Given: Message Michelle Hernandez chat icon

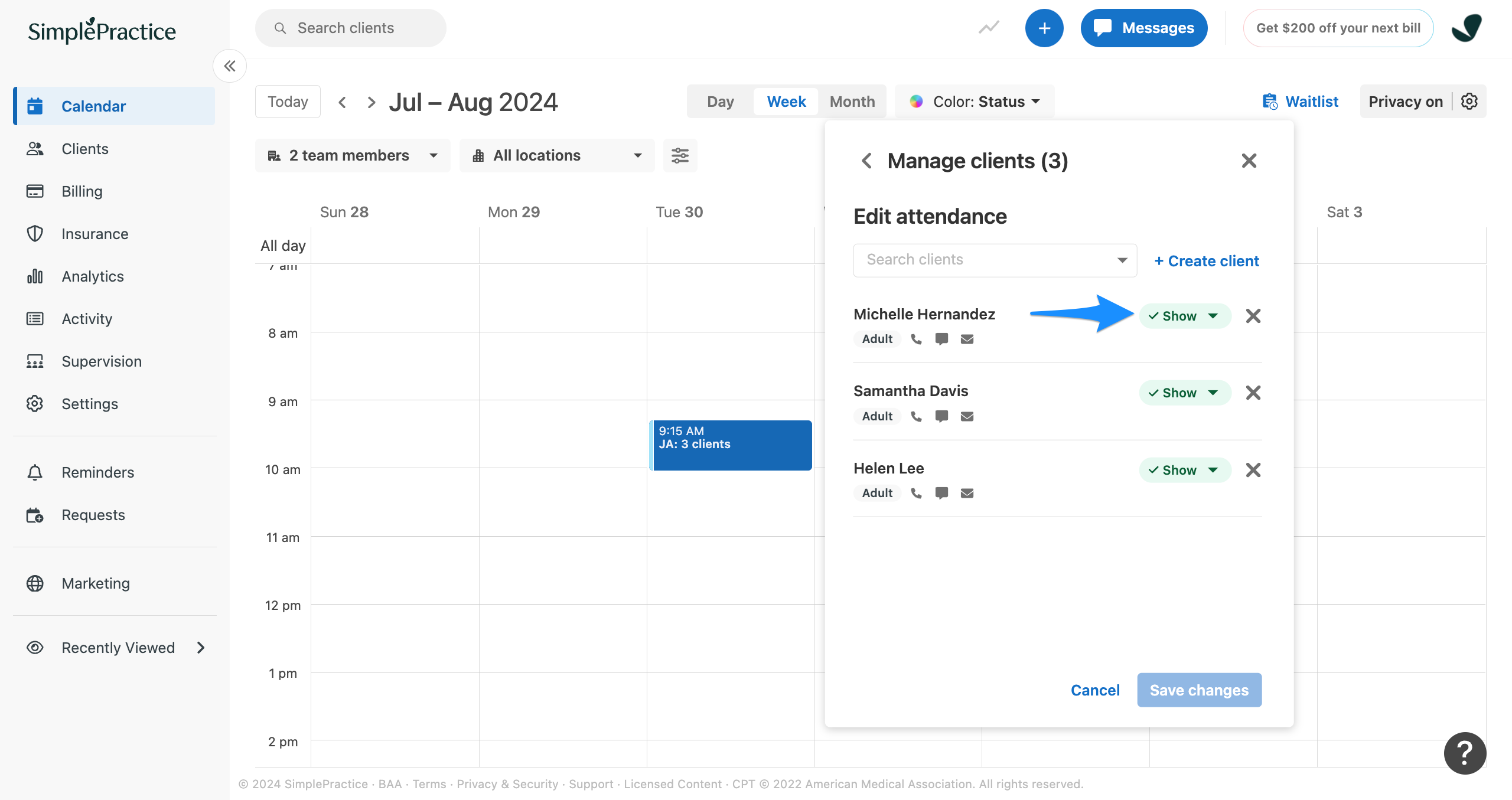Looking at the screenshot, I should [941, 339].
